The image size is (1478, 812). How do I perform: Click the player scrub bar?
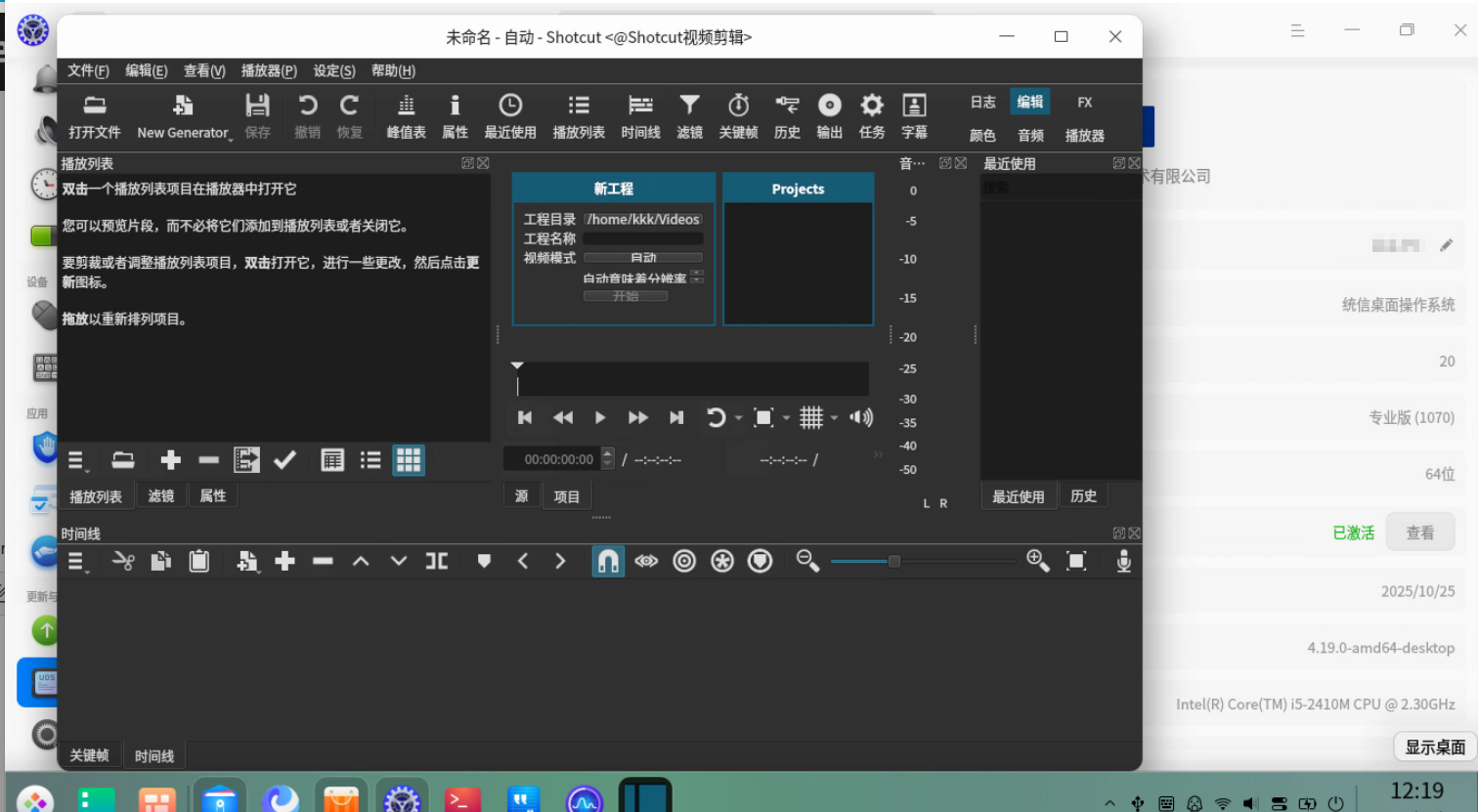(692, 378)
